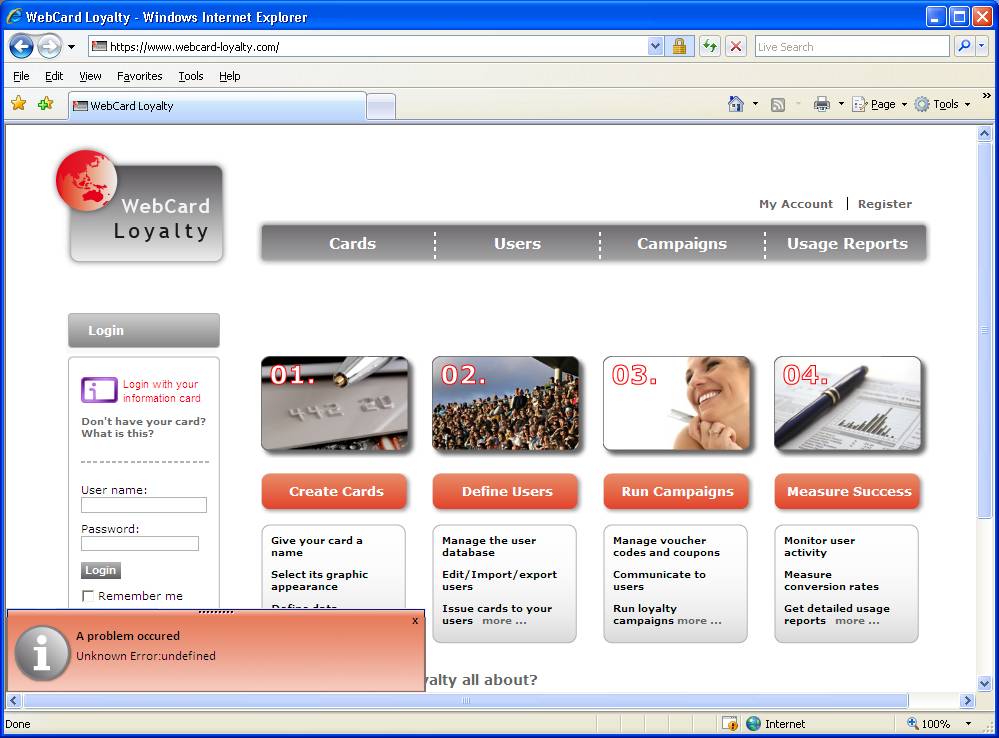Go to the Users navigation section
999x738 pixels.
[517, 243]
